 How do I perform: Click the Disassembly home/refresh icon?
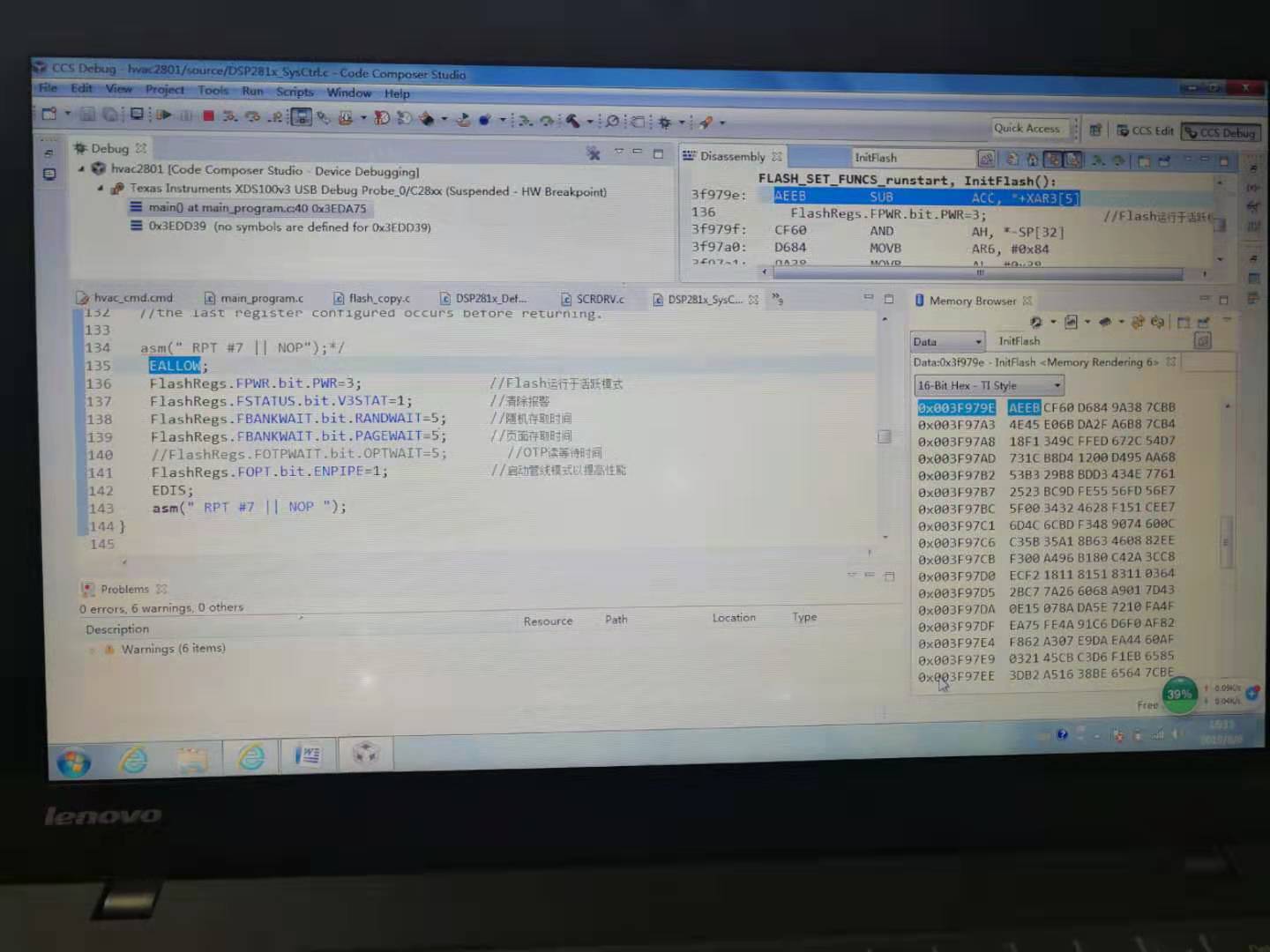[1032, 160]
